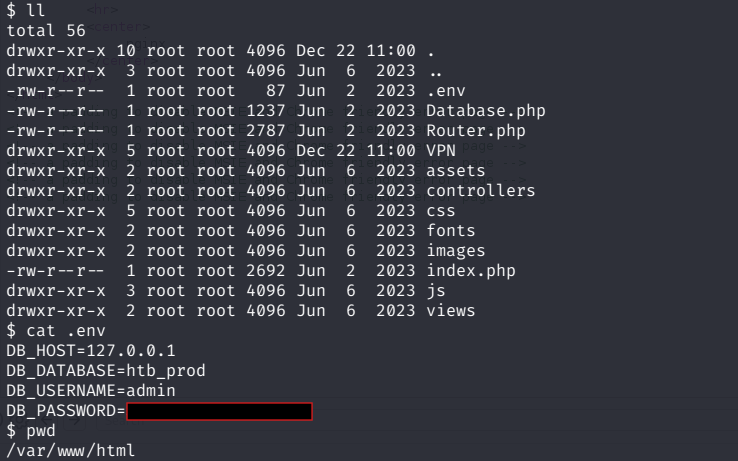The height and width of the screenshot is (461, 738).
Task: Click the "total 56" output line
Action: coord(45,30)
